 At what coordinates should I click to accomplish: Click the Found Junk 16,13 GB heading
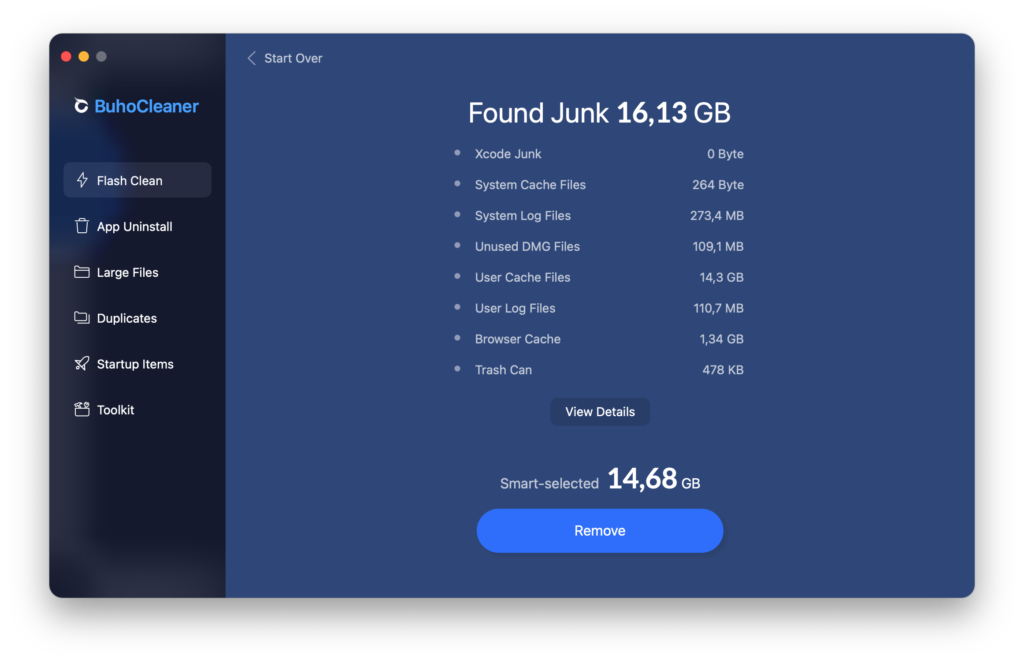[x=599, y=113]
